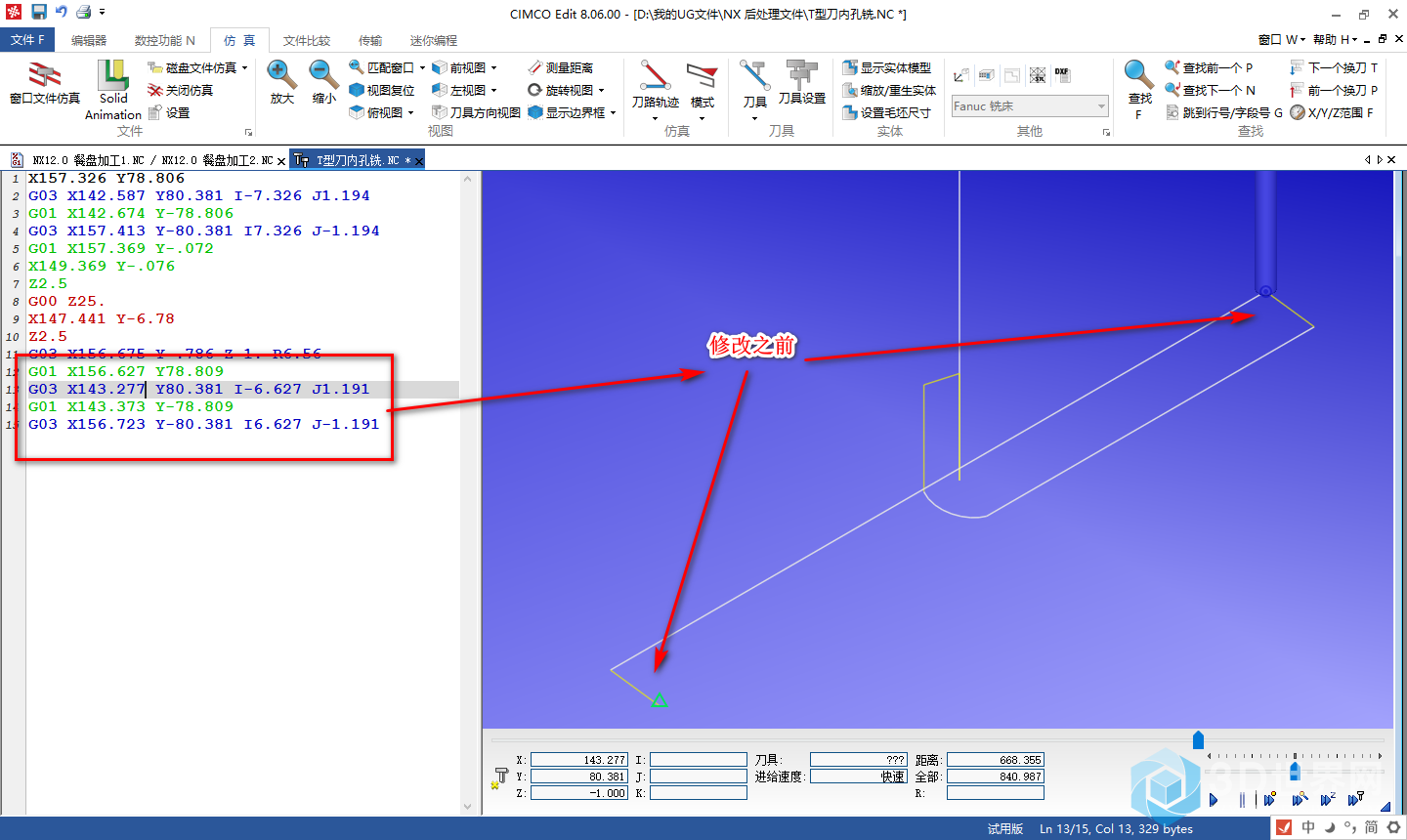Click zoom/regenerate solid (缩放/重生实体)
This screenshot has height=840, width=1407.
[889, 90]
